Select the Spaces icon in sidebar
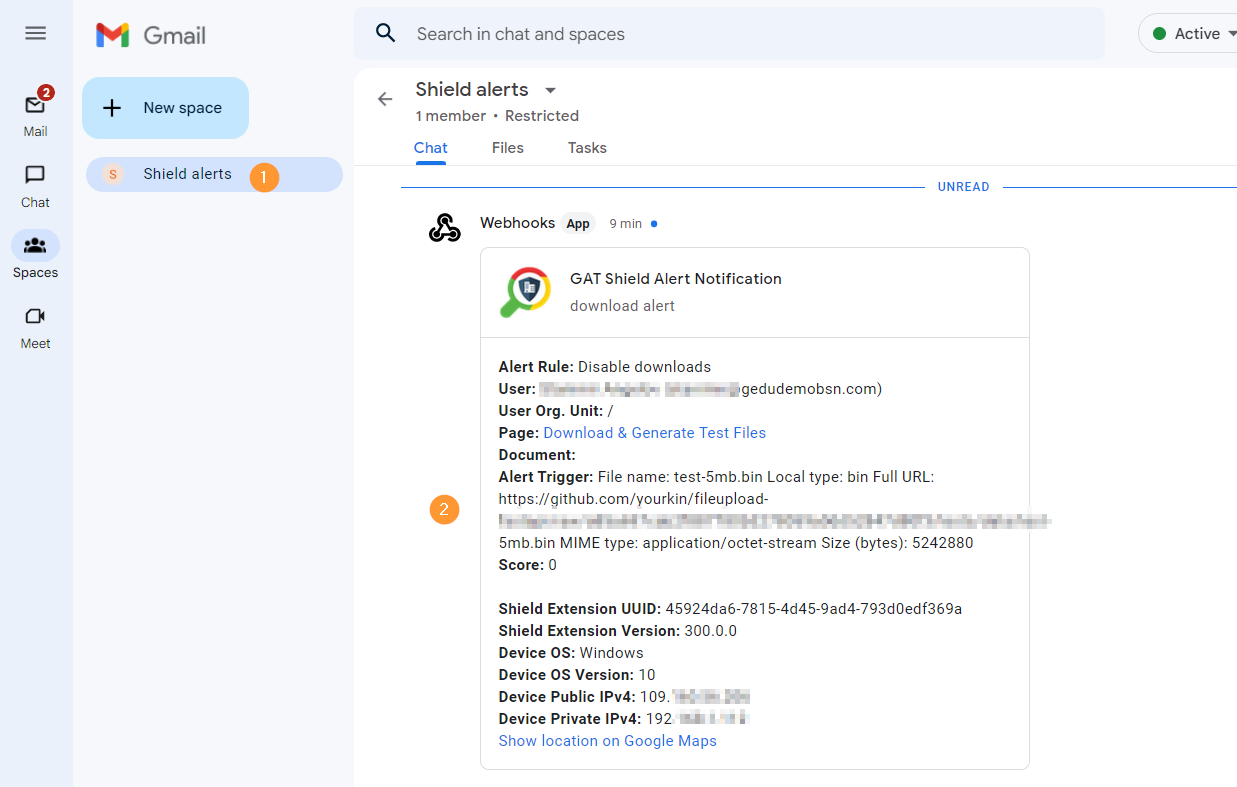 pos(35,245)
